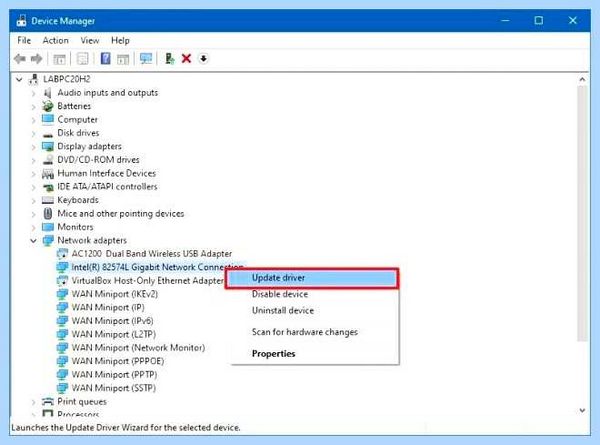Click the DVD/CD-ROM drives icon
600x445 pixels.
coord(47,160)
